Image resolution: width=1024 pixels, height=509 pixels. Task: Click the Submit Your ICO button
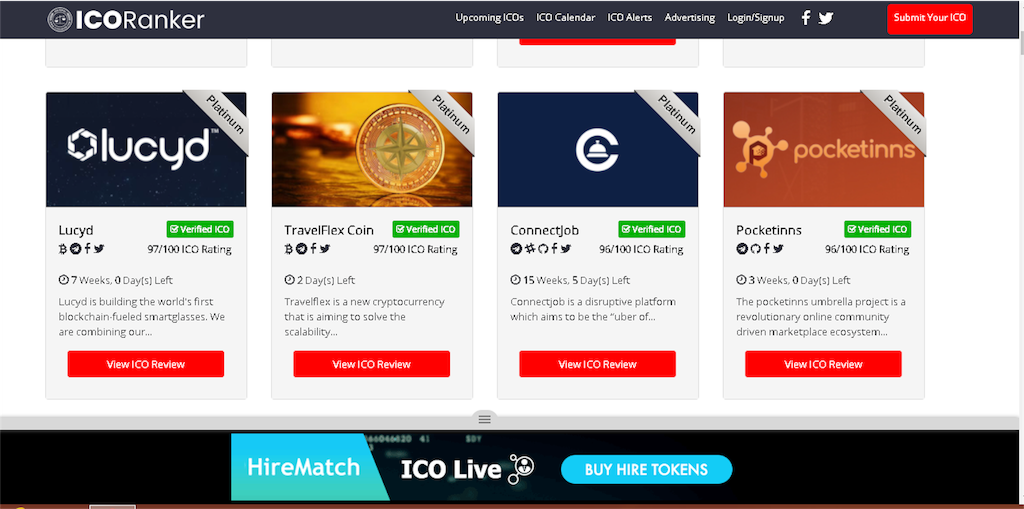tap(929, 18)
